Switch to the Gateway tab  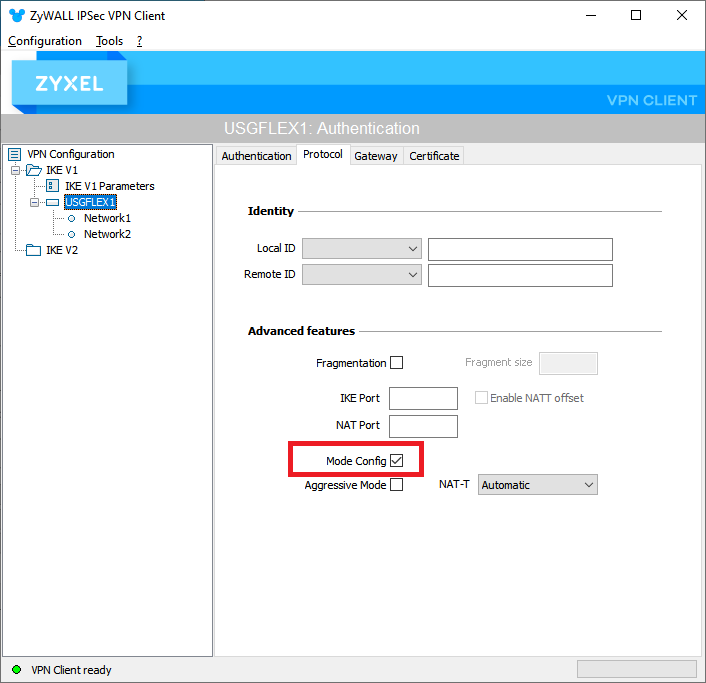coord(376,156)
